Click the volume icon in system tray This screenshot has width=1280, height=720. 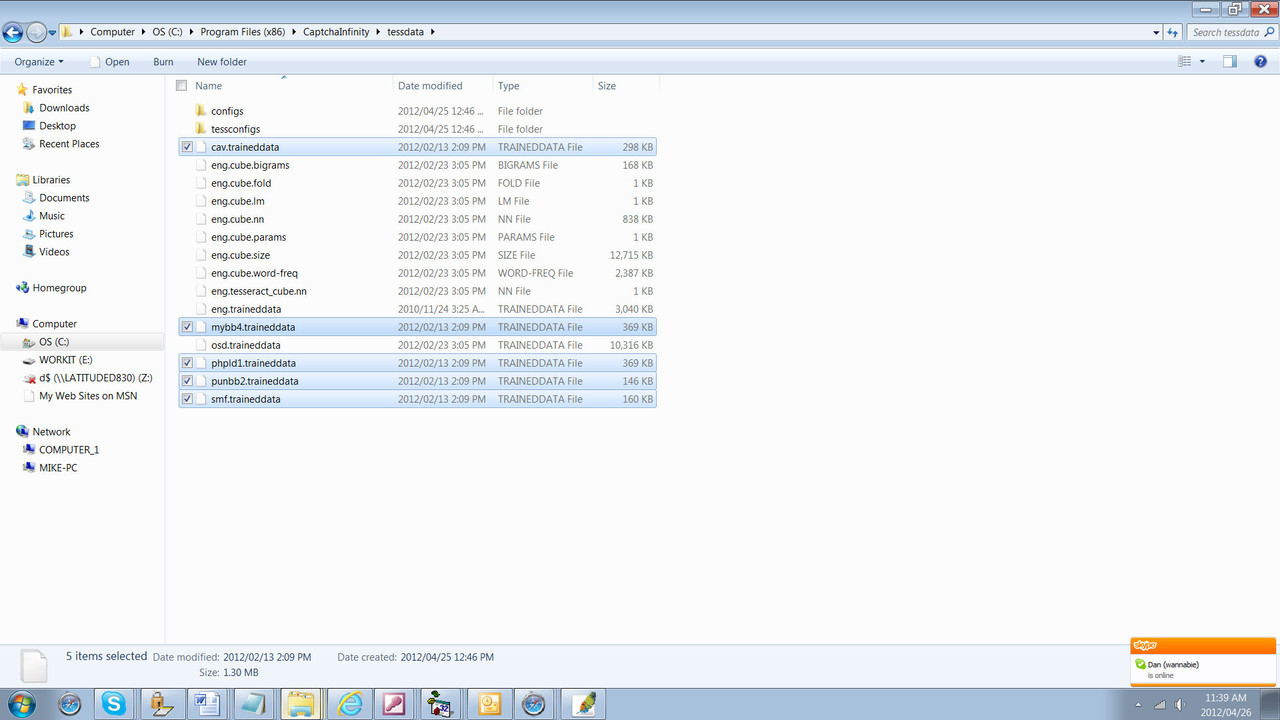1181,704
